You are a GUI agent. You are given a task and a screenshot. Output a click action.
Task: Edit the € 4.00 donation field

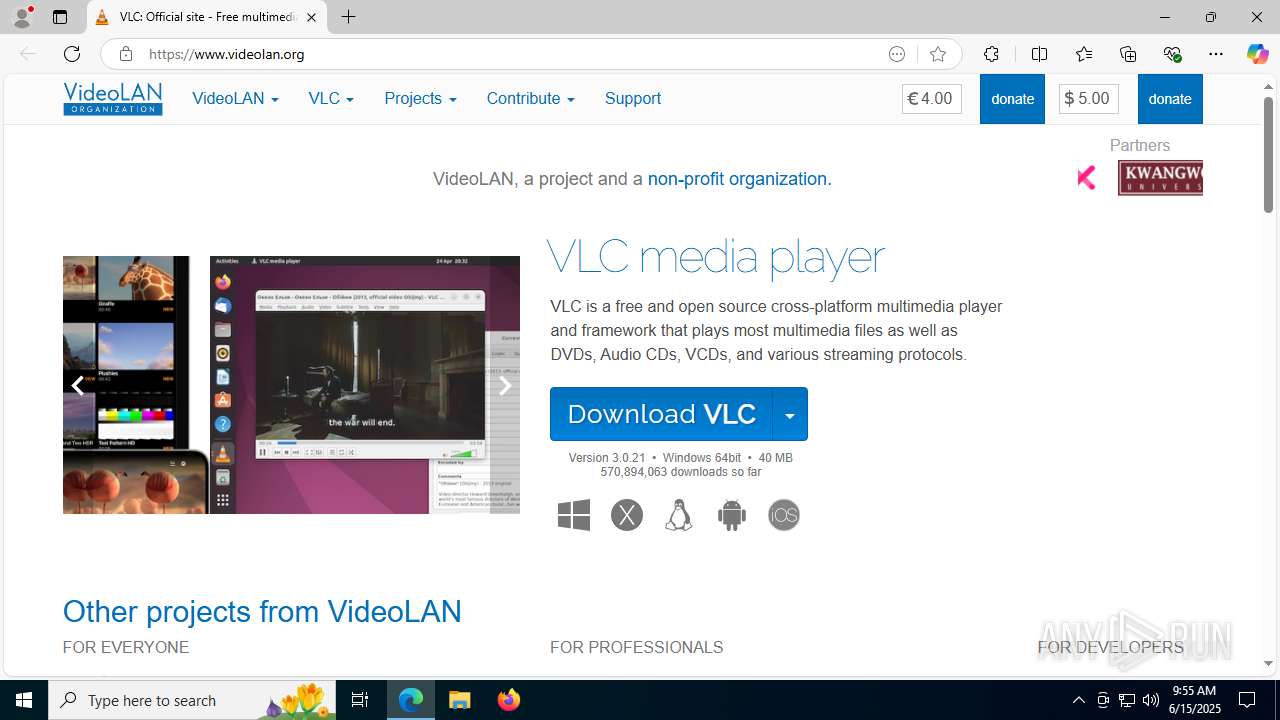point(932,99)
